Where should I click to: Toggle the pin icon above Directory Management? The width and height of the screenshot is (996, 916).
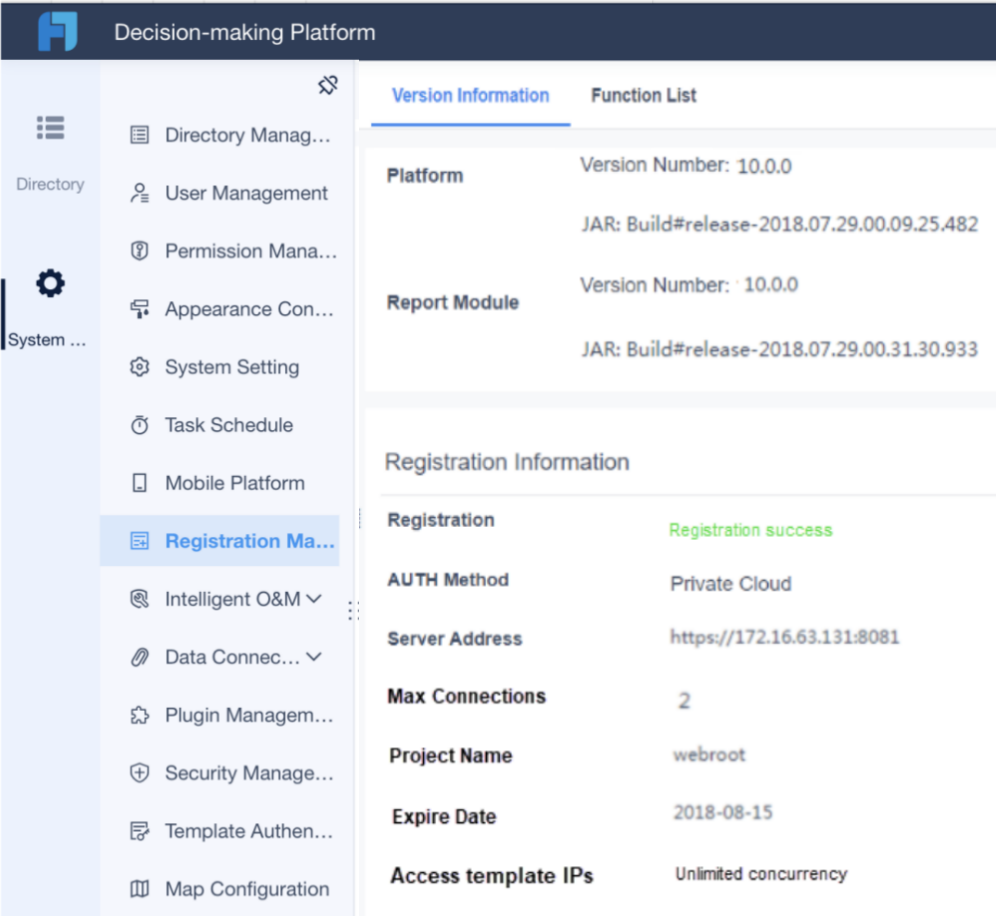[328, 85]
